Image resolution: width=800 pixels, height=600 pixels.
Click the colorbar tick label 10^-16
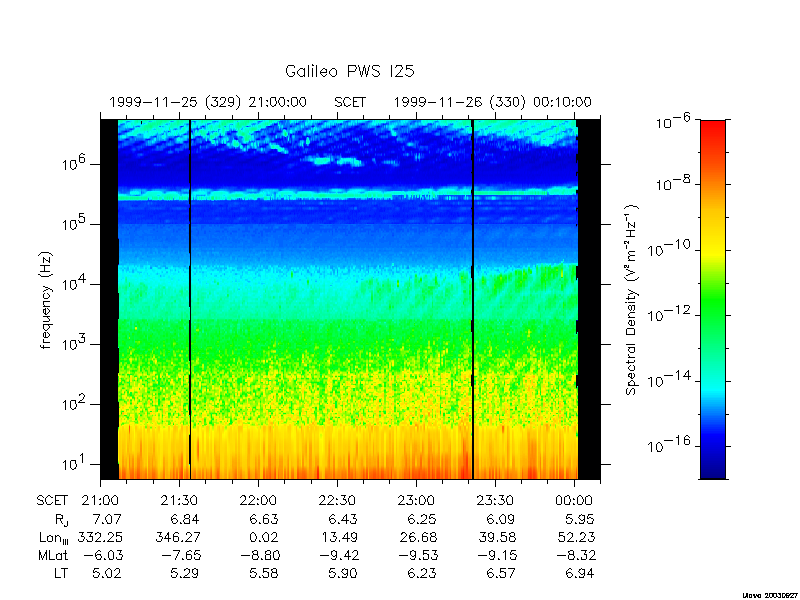[x=669, y=445]
